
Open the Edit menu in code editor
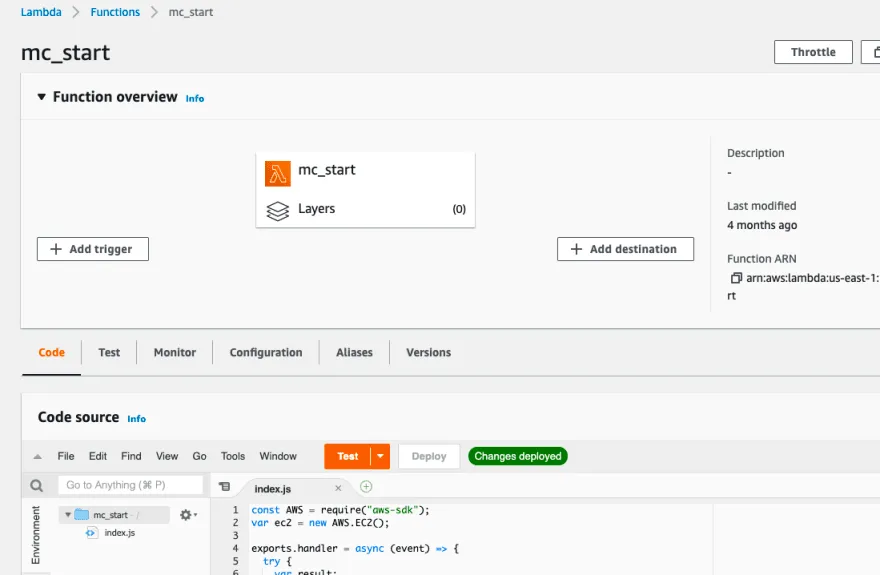click(98, 456)
